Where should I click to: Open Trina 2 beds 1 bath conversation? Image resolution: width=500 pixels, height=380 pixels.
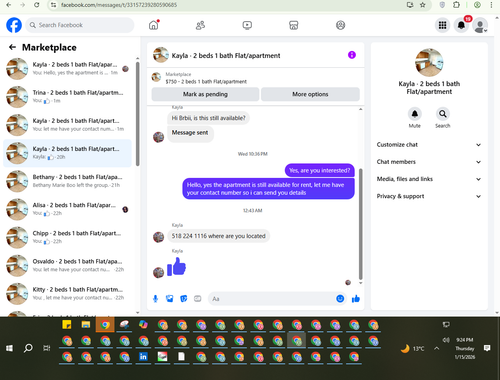(x=67, y=97)
